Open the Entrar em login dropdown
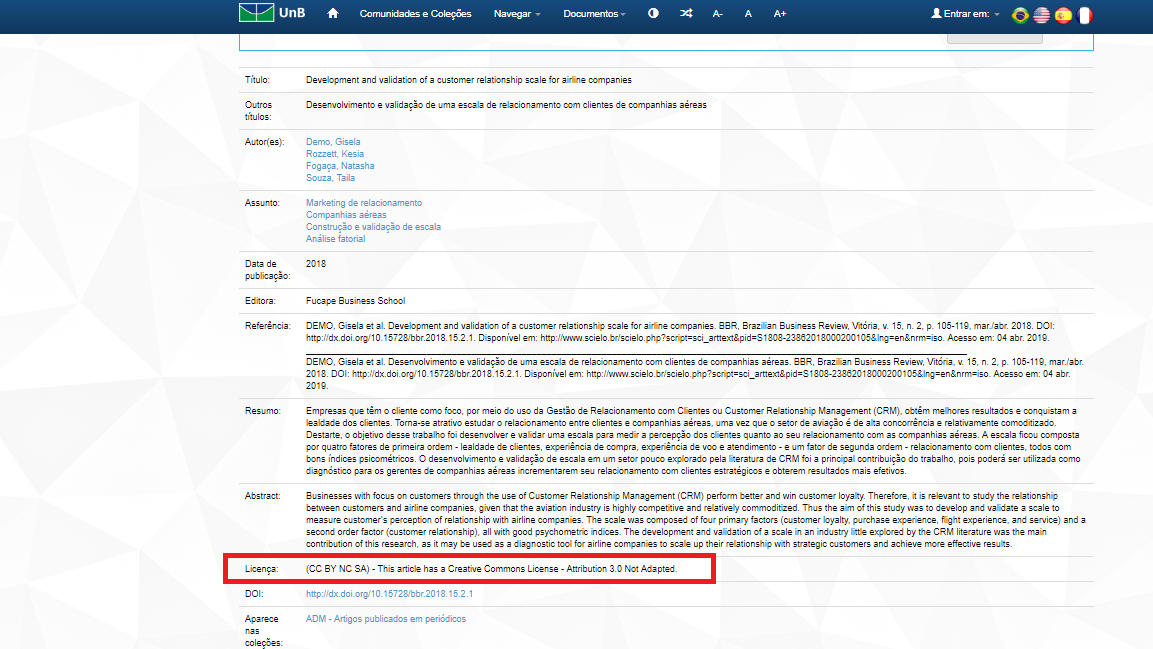The height and width of the screenshot is (649, 1153). pyautogui.click(x=965, y=14)
